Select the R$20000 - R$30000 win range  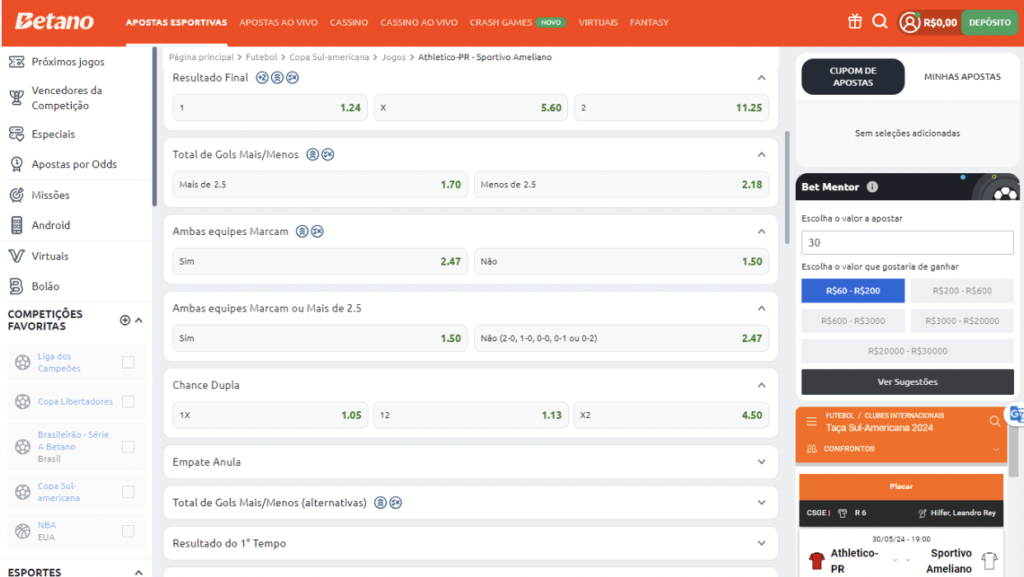point(907,351)
